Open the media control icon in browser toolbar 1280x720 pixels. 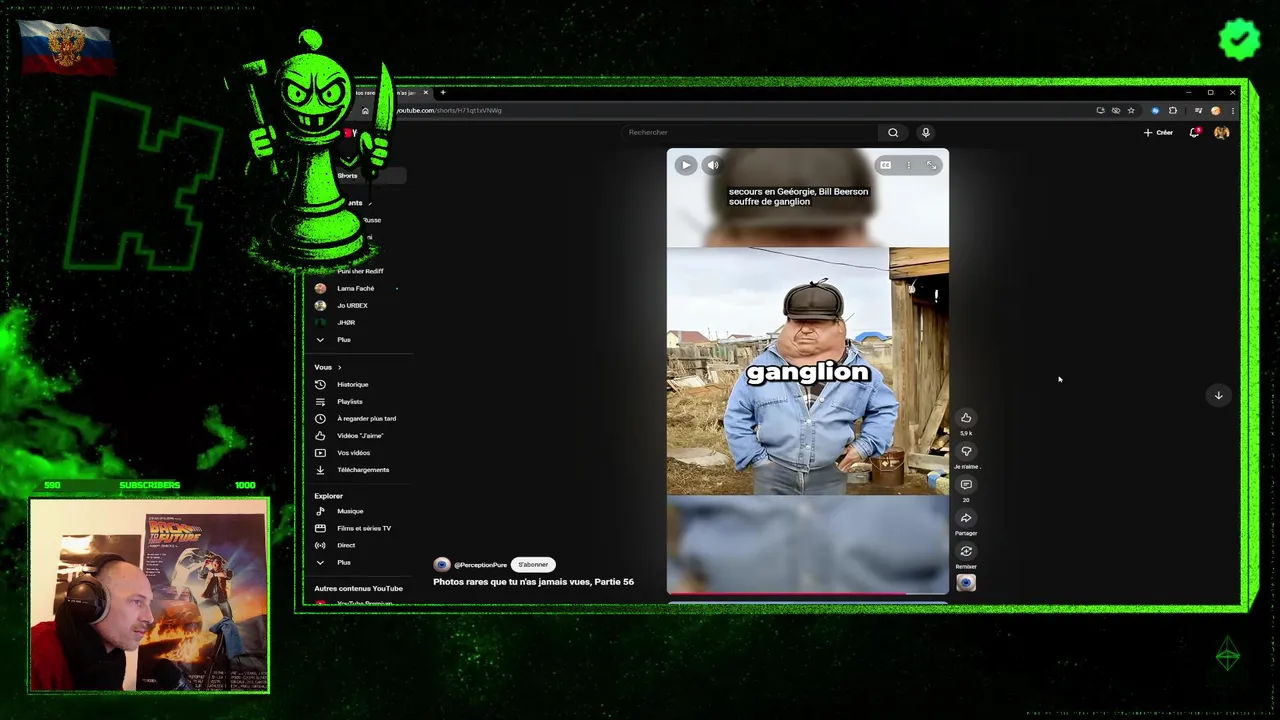coord(1198,110)
